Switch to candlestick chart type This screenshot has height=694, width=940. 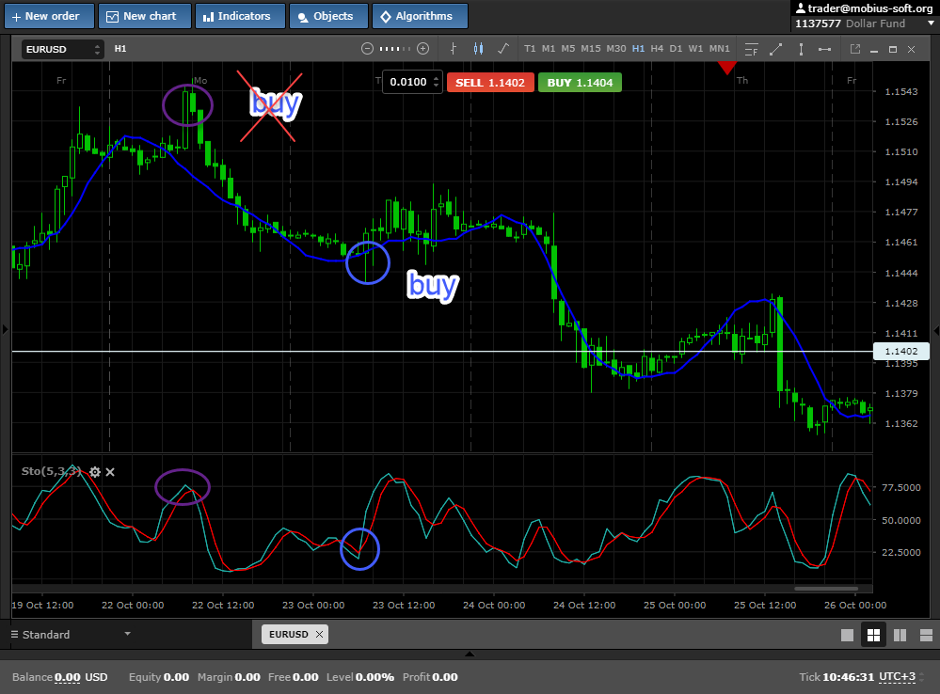pyautogui.click(x=478, y=49)
